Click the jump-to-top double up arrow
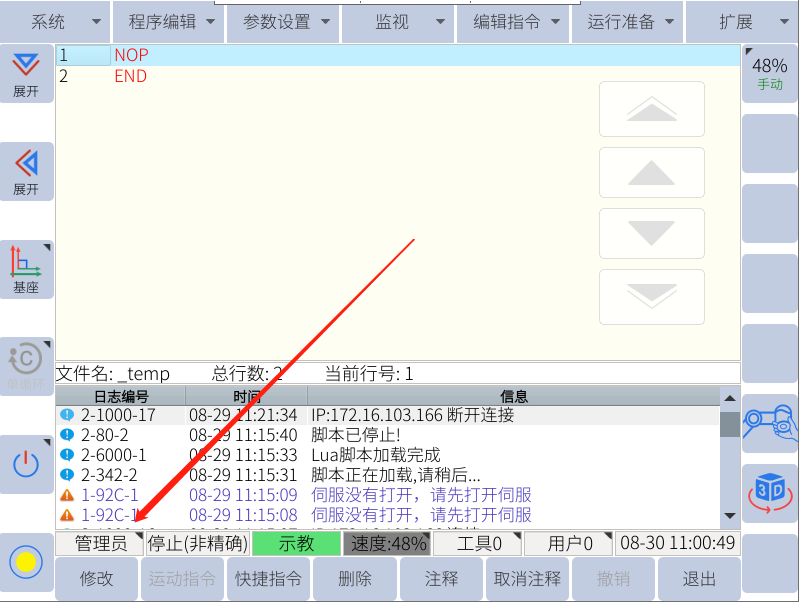The width and height of the screenshot is (799, 602). coord(651,108)
